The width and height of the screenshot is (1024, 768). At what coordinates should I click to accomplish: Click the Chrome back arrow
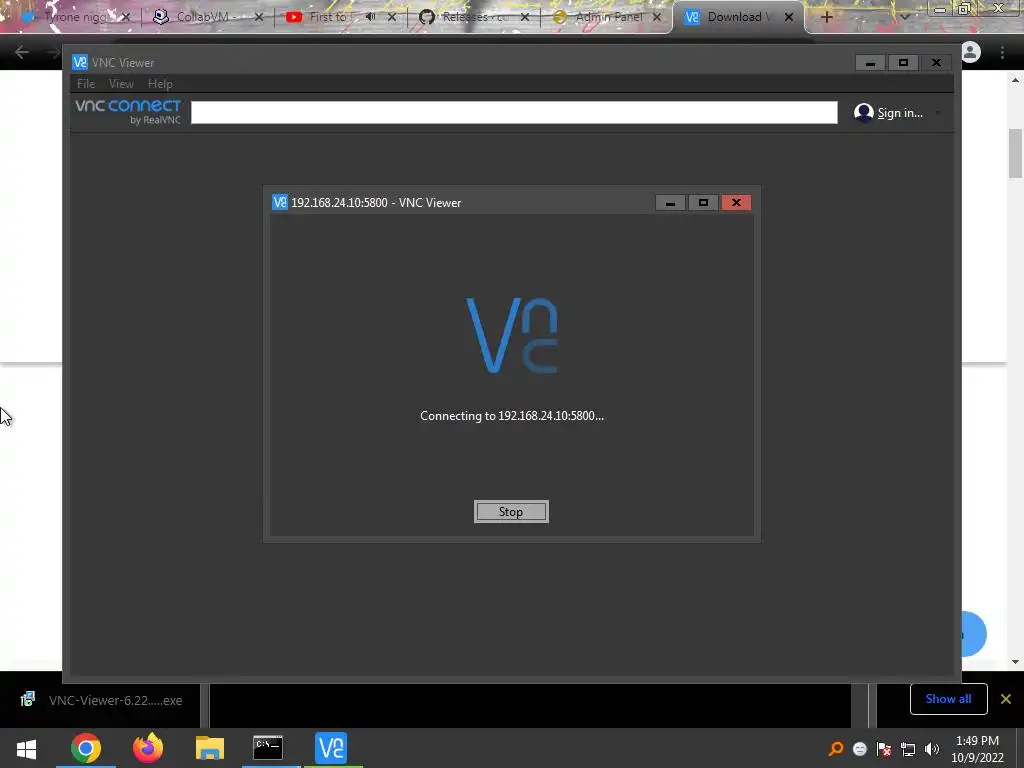[22, 52]
